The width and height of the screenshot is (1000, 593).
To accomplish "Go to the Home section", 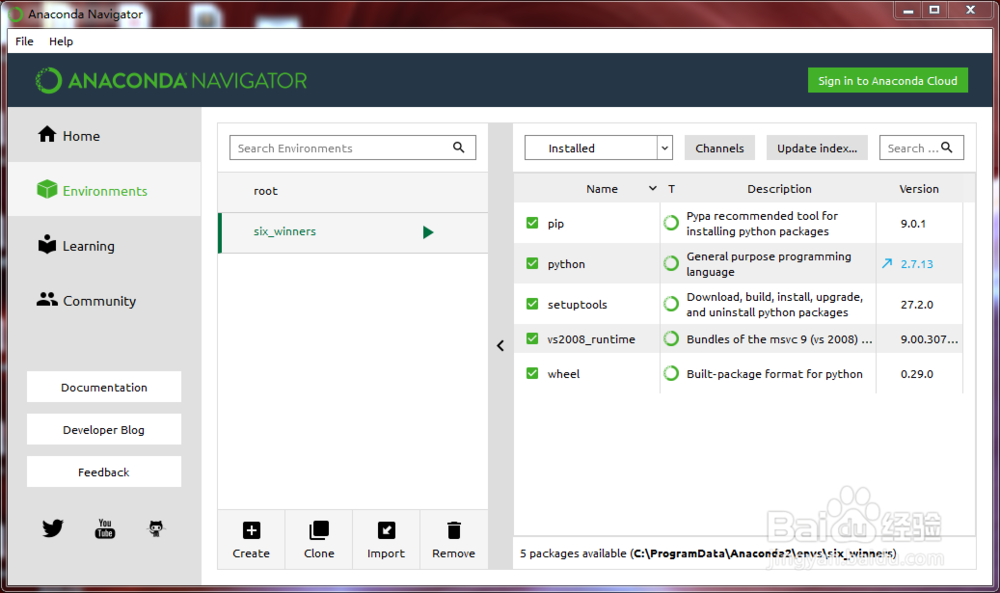I will [105, 135].
